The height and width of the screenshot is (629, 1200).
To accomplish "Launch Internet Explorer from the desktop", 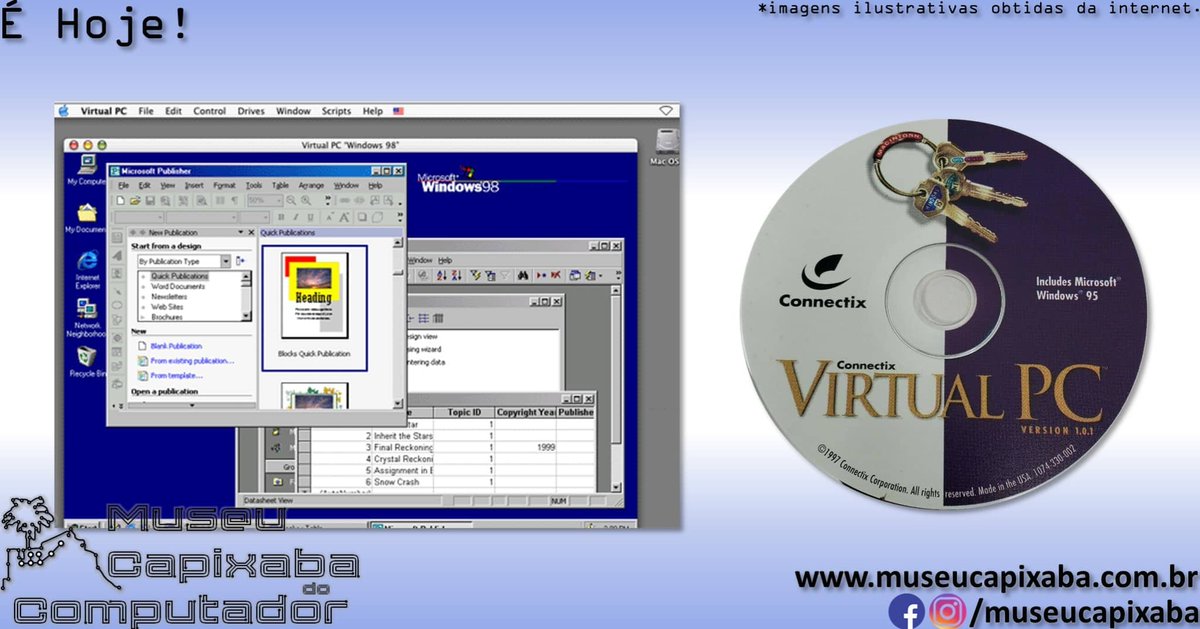I will click(87, 268).
